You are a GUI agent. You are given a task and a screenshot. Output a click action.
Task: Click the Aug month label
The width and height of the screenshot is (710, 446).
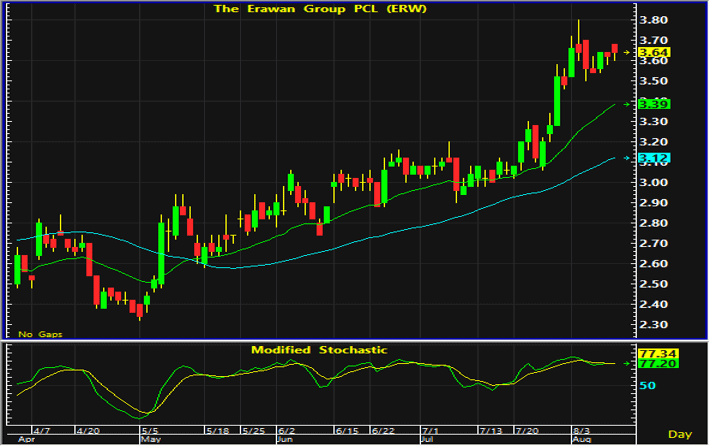click(582, 440)
